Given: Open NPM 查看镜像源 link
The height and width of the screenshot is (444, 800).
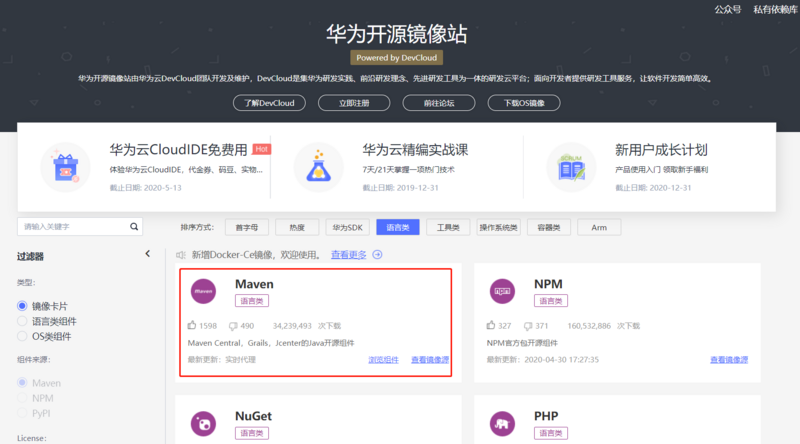Looking at the screenshot, I should [x=729, y=360].
